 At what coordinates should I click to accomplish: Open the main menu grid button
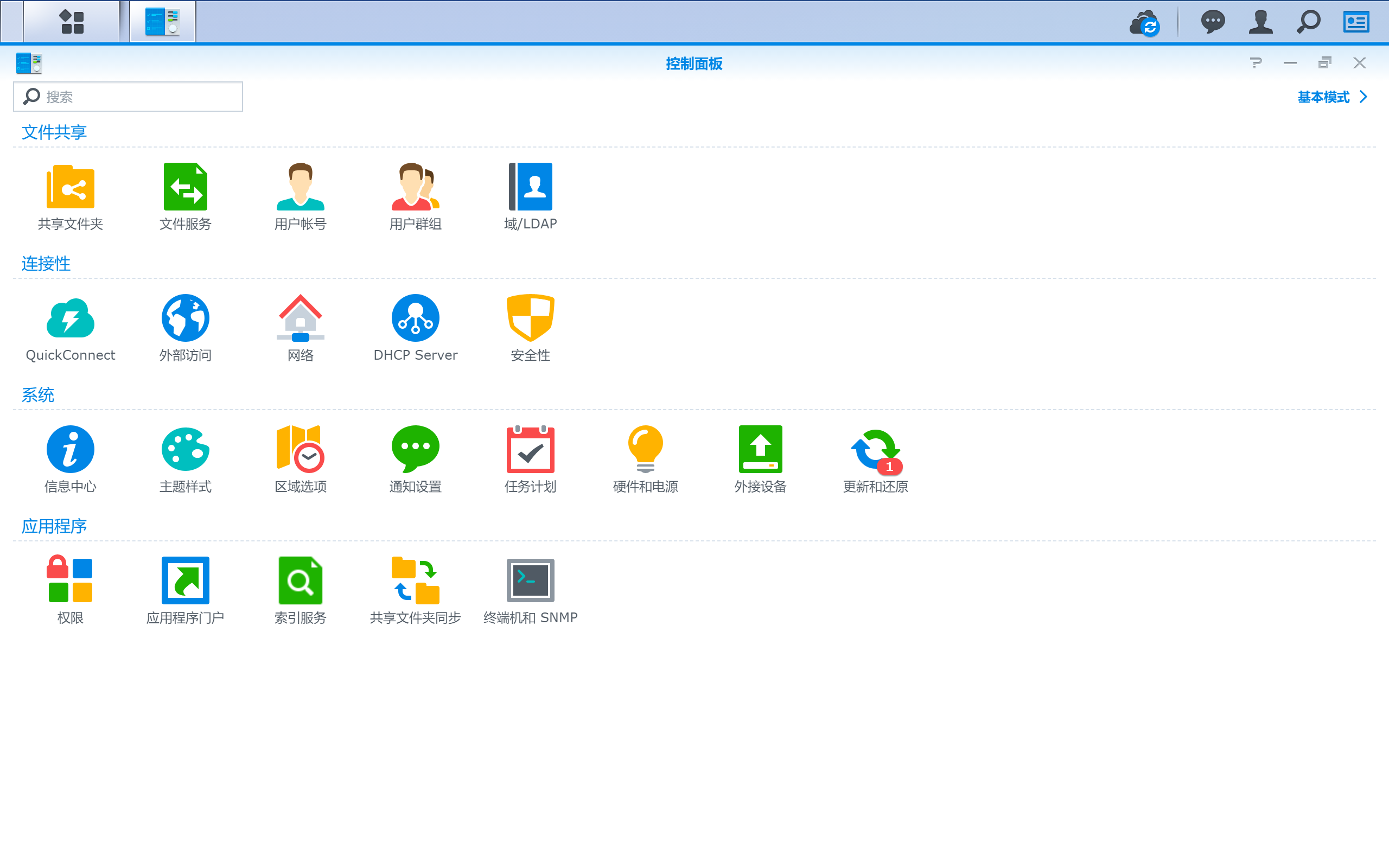pyautogui.click(x=72, y=22)
